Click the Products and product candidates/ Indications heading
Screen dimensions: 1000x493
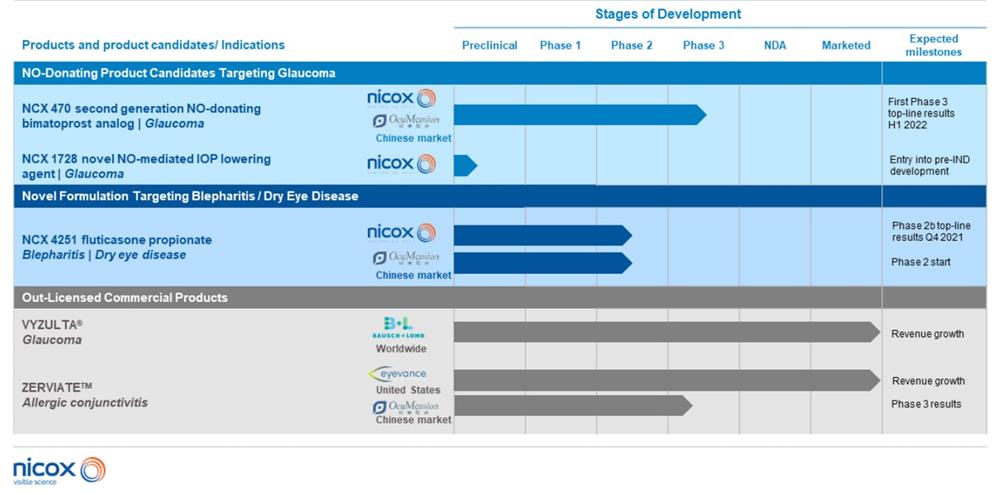(x=153, y=45)
